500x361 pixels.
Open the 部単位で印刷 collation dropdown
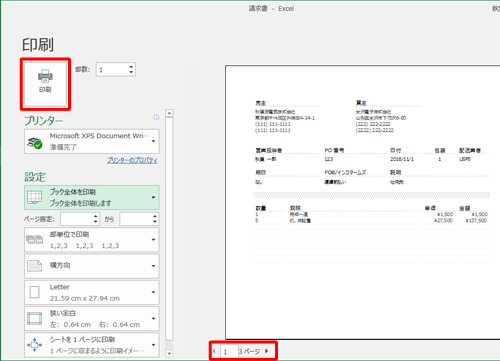92,240
